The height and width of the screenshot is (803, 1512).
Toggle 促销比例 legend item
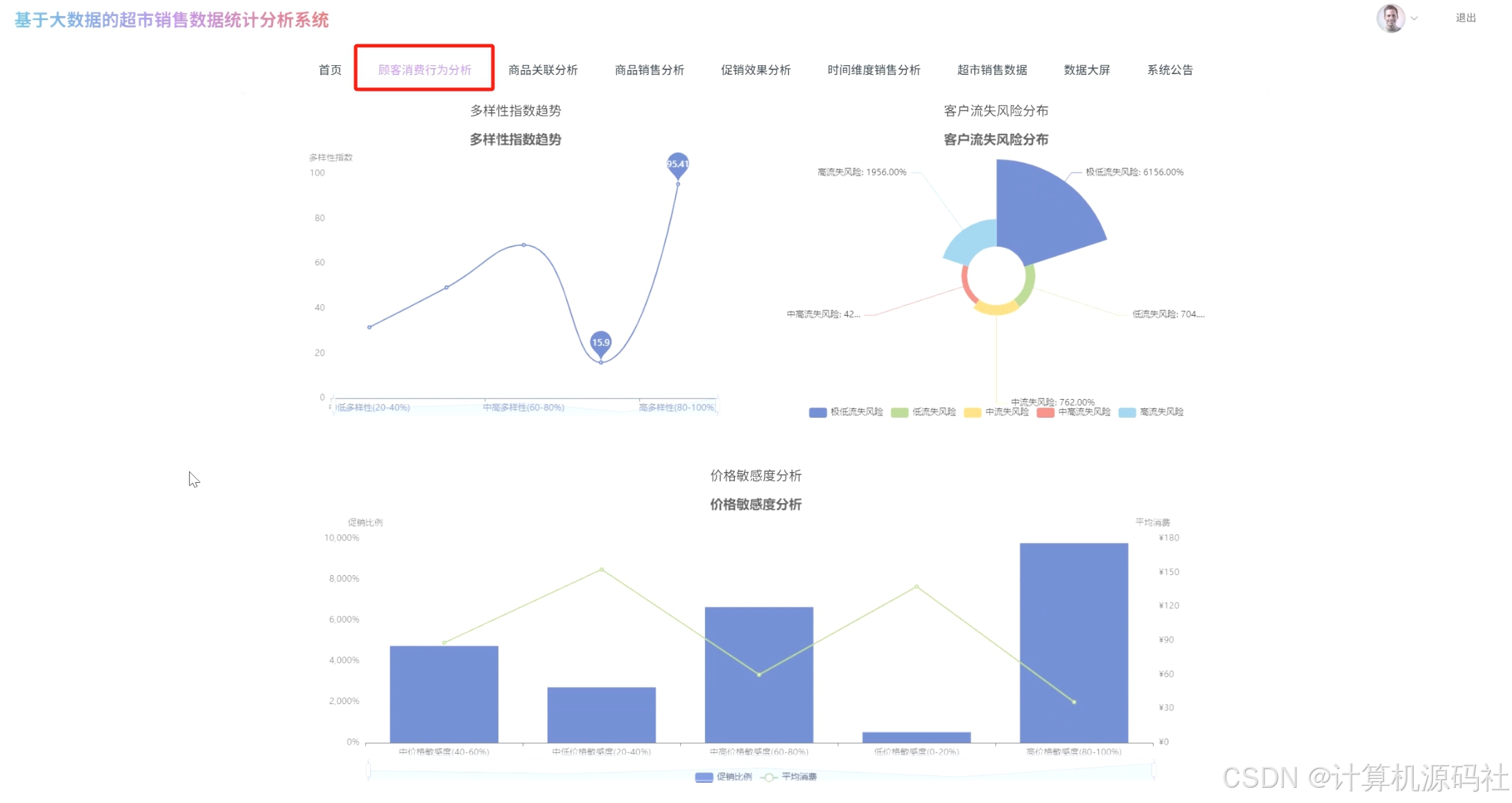click(724, 777)
